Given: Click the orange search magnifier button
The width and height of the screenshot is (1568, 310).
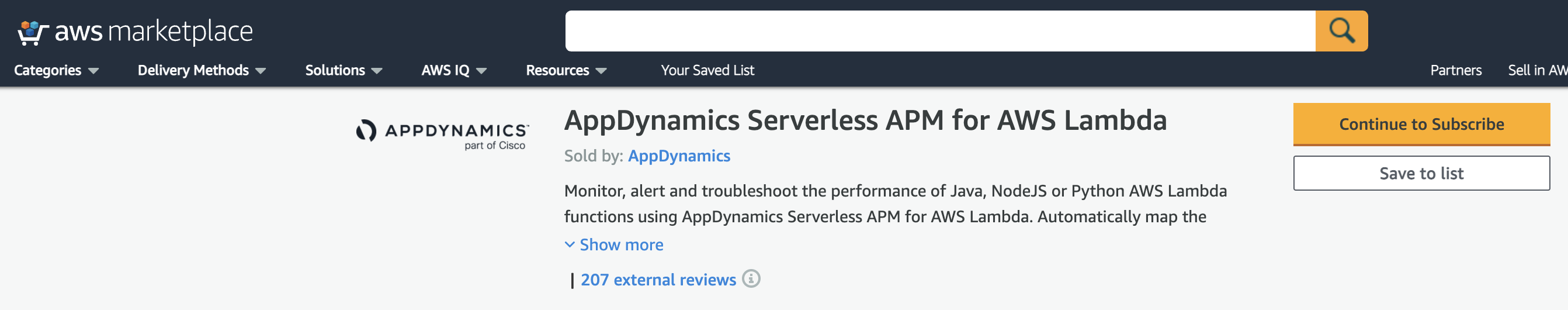Looking at the screenshot, I should click(1341, 30).
